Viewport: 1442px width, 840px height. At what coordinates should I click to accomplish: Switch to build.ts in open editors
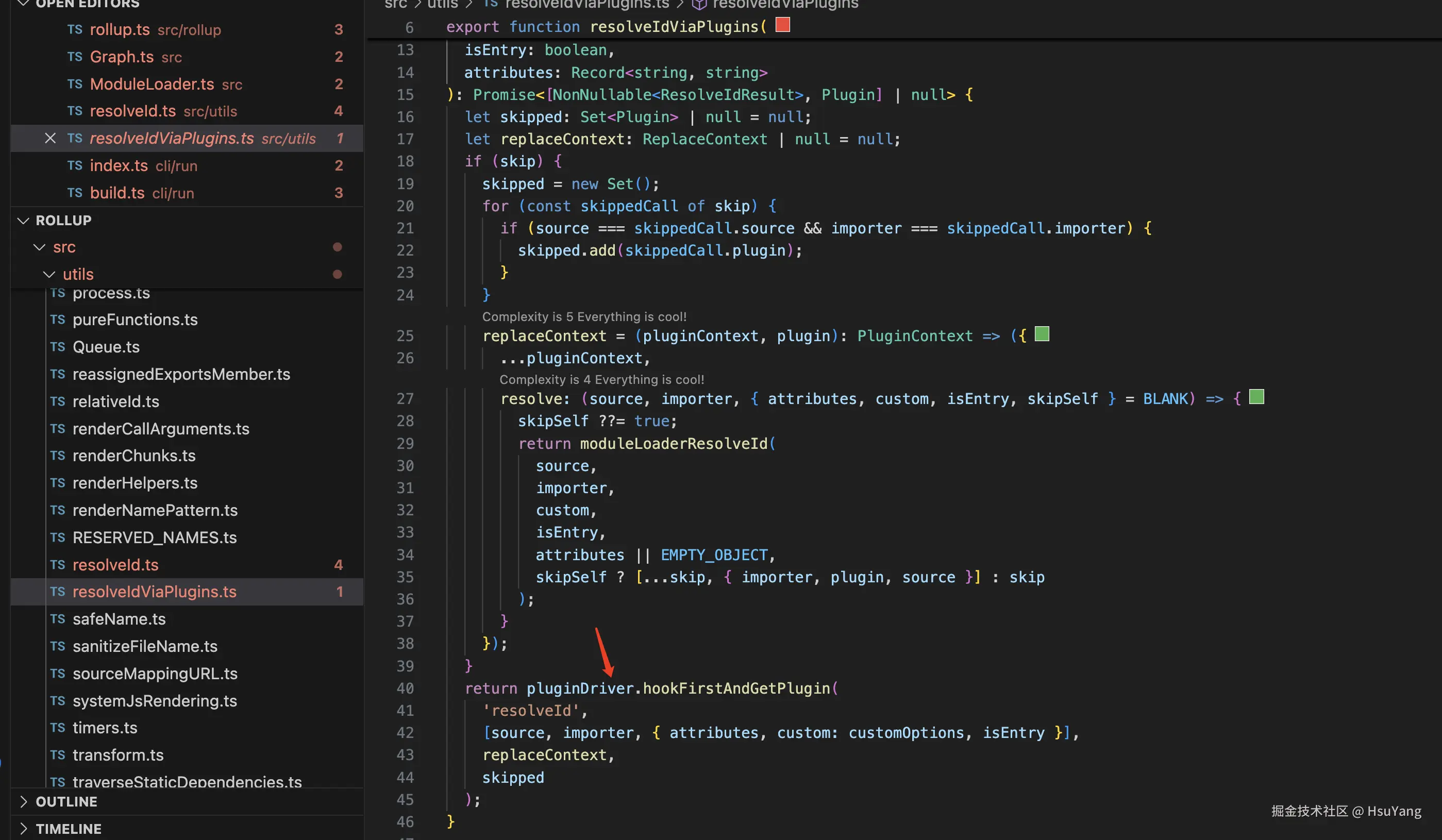pos(117,193)
